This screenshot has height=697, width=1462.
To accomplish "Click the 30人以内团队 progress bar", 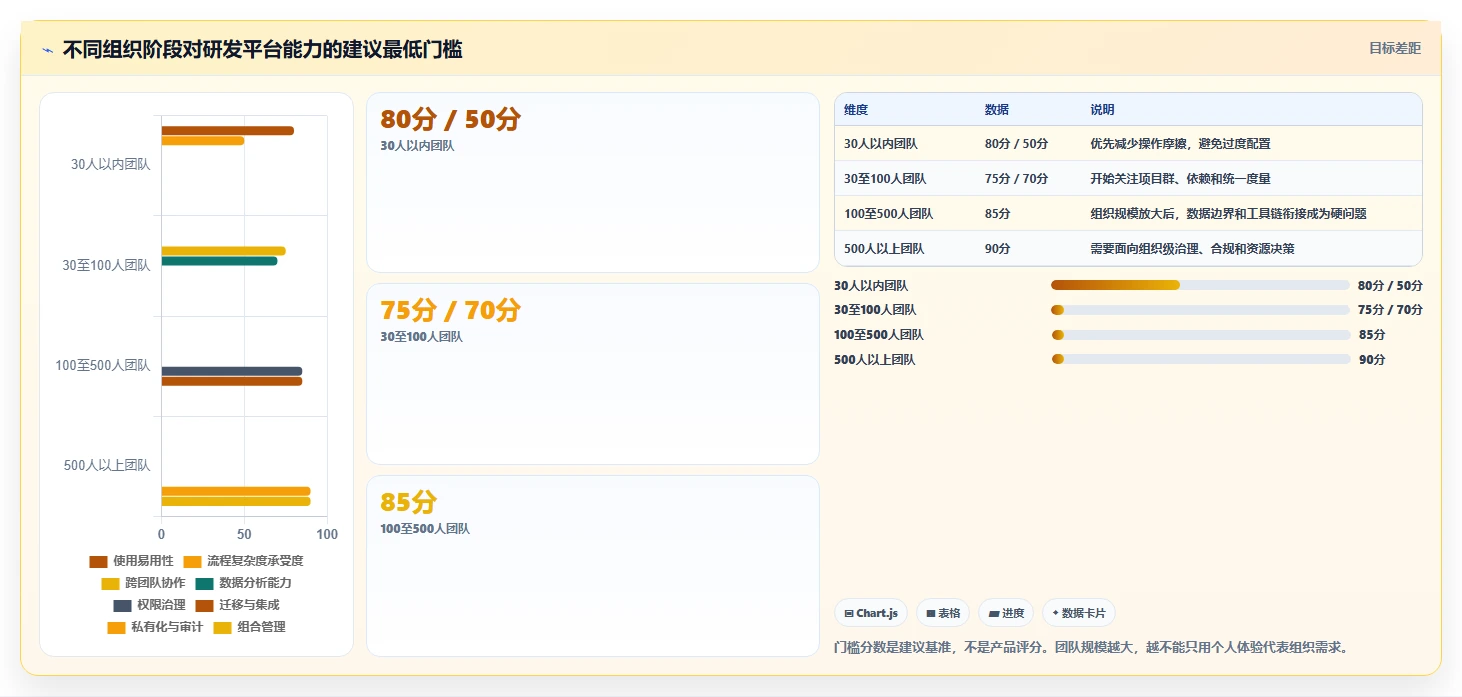I will click(x=1200, y=285).
